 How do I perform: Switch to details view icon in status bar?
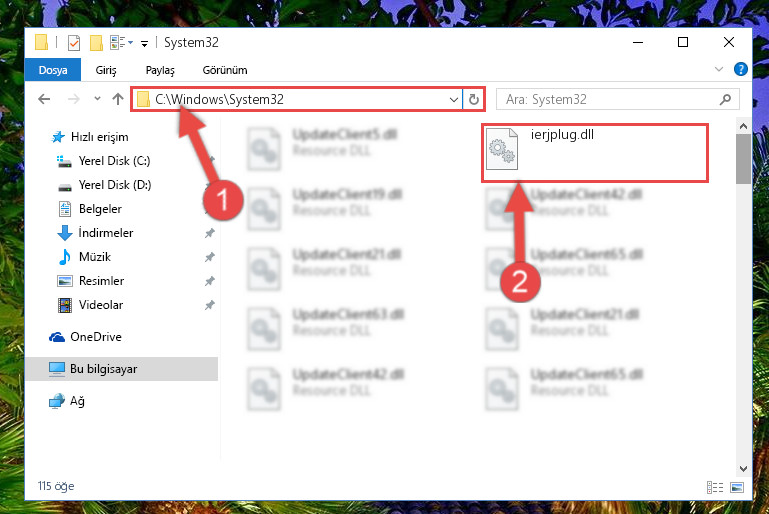715,487
